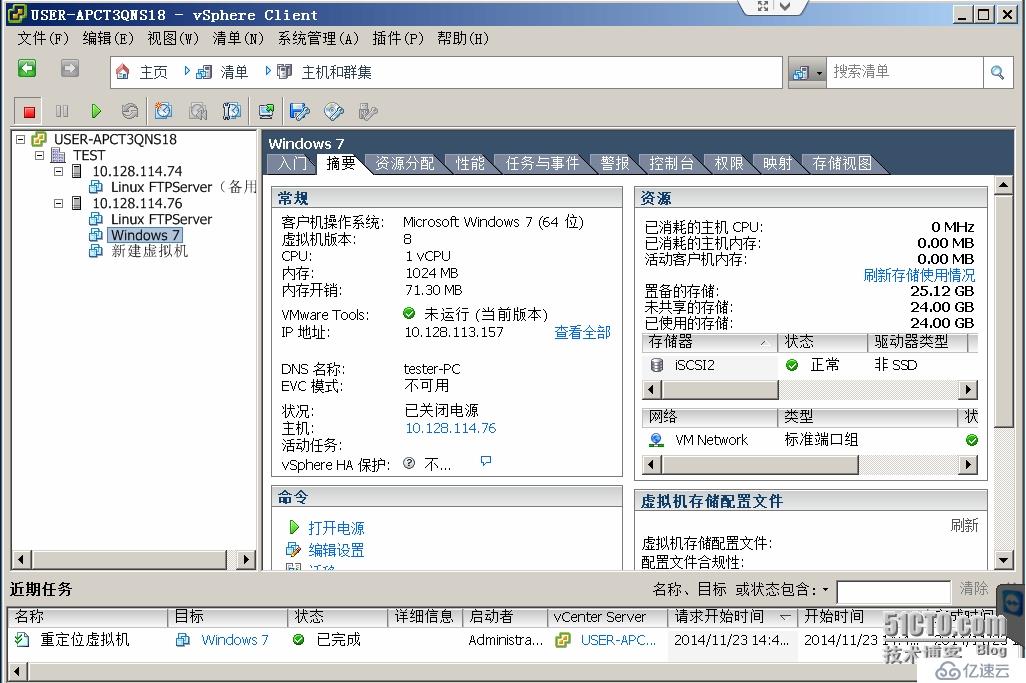Collapse the 10.128.114.76 host node

(x=59, y=203)
